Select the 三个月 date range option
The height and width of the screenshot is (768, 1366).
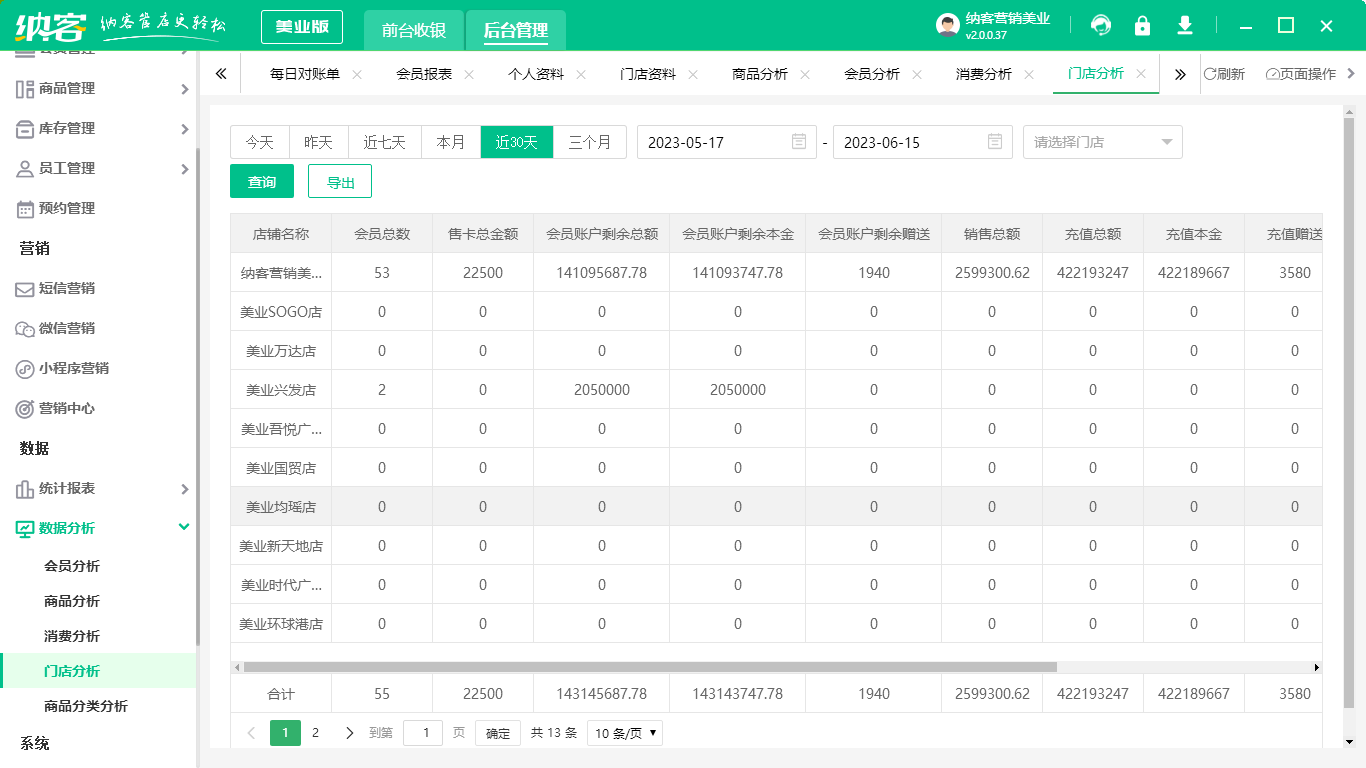[x=590, y=142]
